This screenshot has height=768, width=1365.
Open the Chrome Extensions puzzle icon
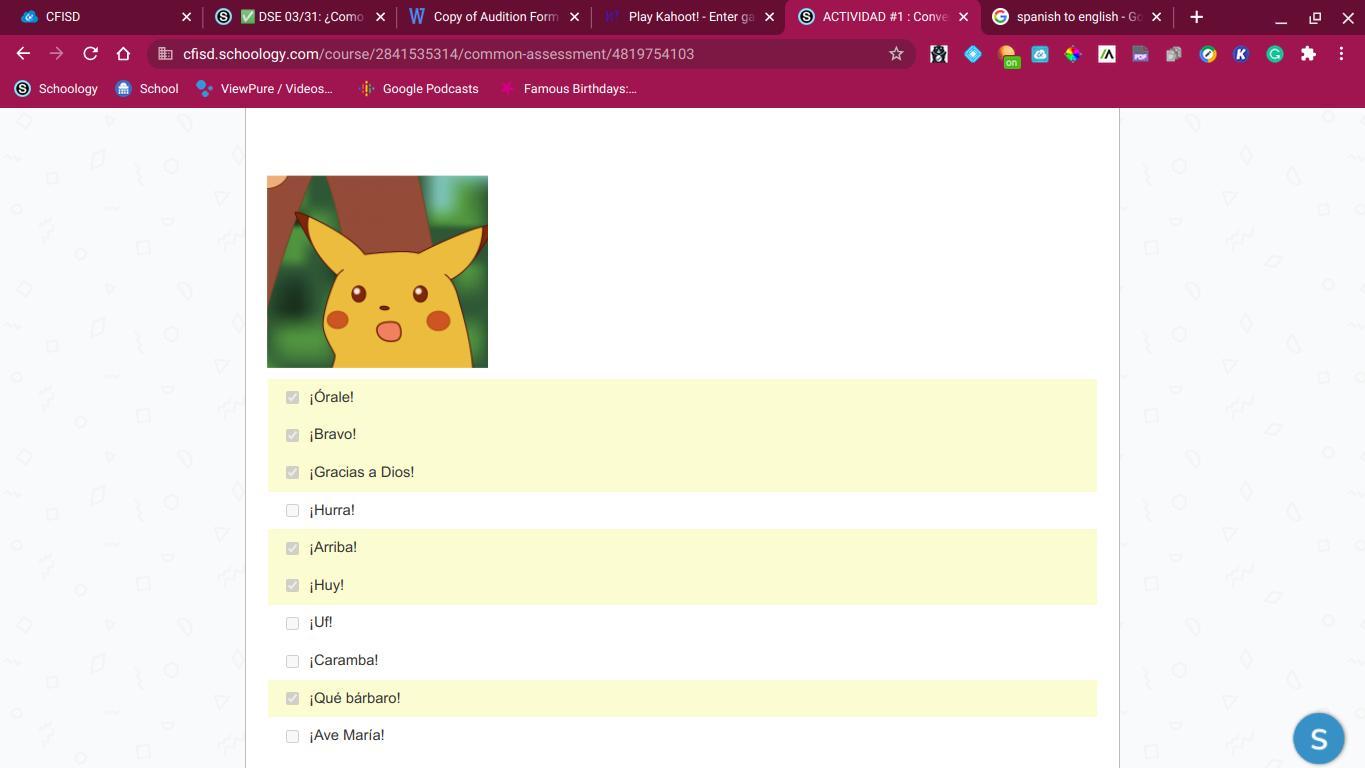pyautogui.click(x=1308, y=54)
